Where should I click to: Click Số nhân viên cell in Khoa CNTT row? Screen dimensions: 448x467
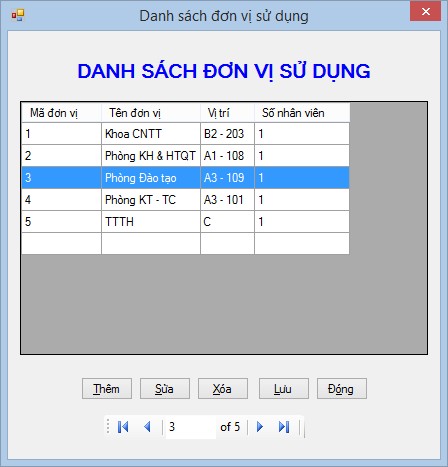coord(302,134)
